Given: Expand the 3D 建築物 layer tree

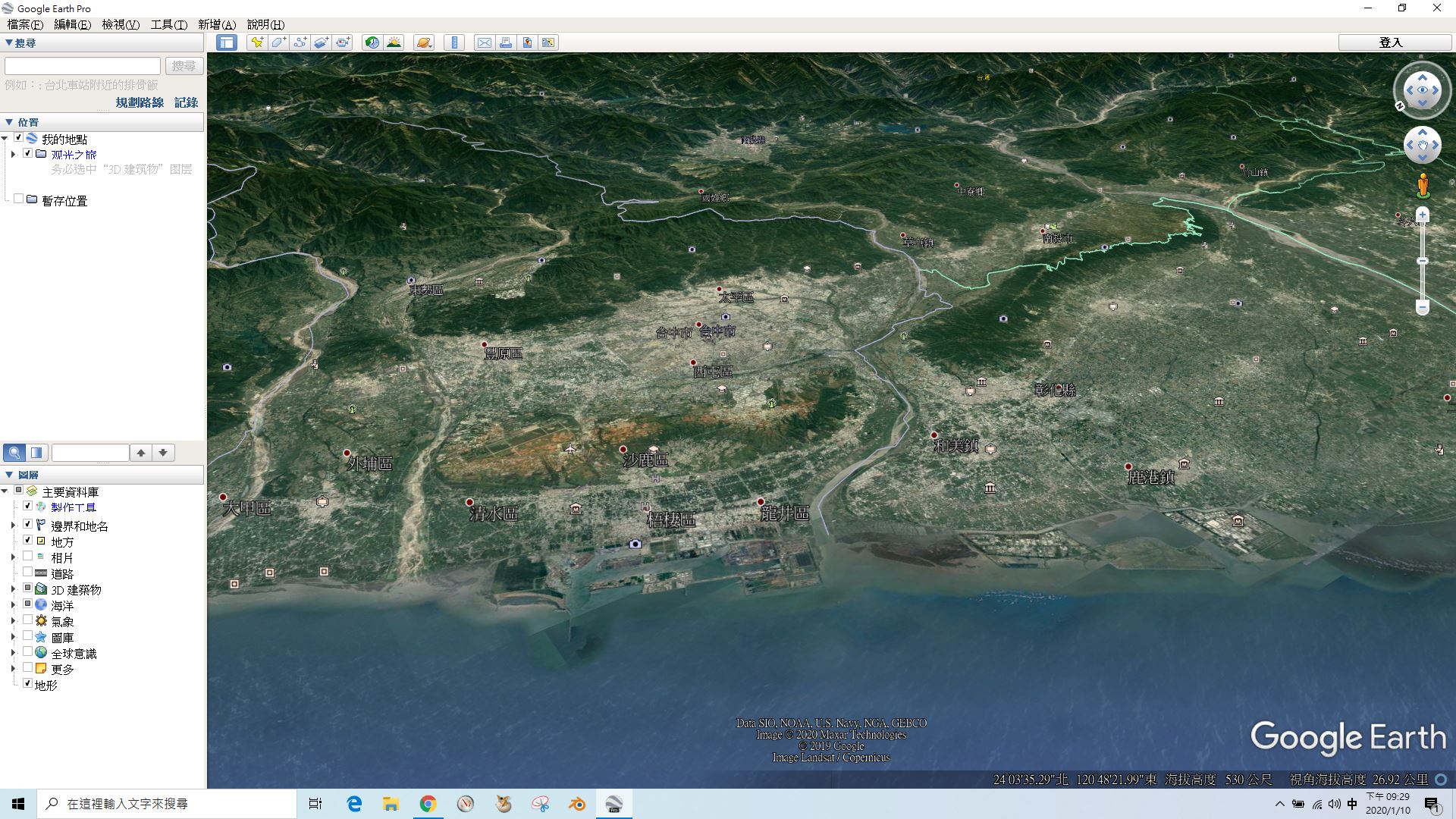Looking at the screenshot, I should tap(13, 589).
